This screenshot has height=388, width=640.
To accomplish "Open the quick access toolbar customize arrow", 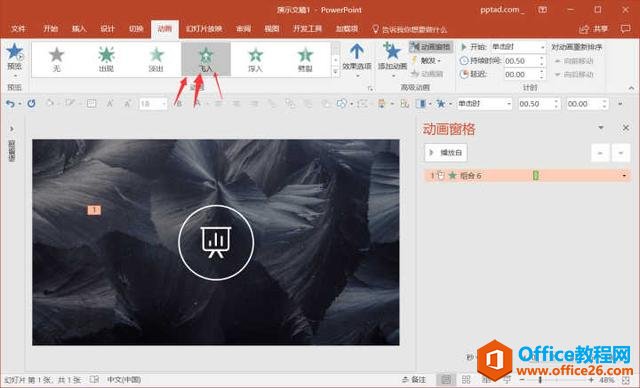I will point(620,104).
